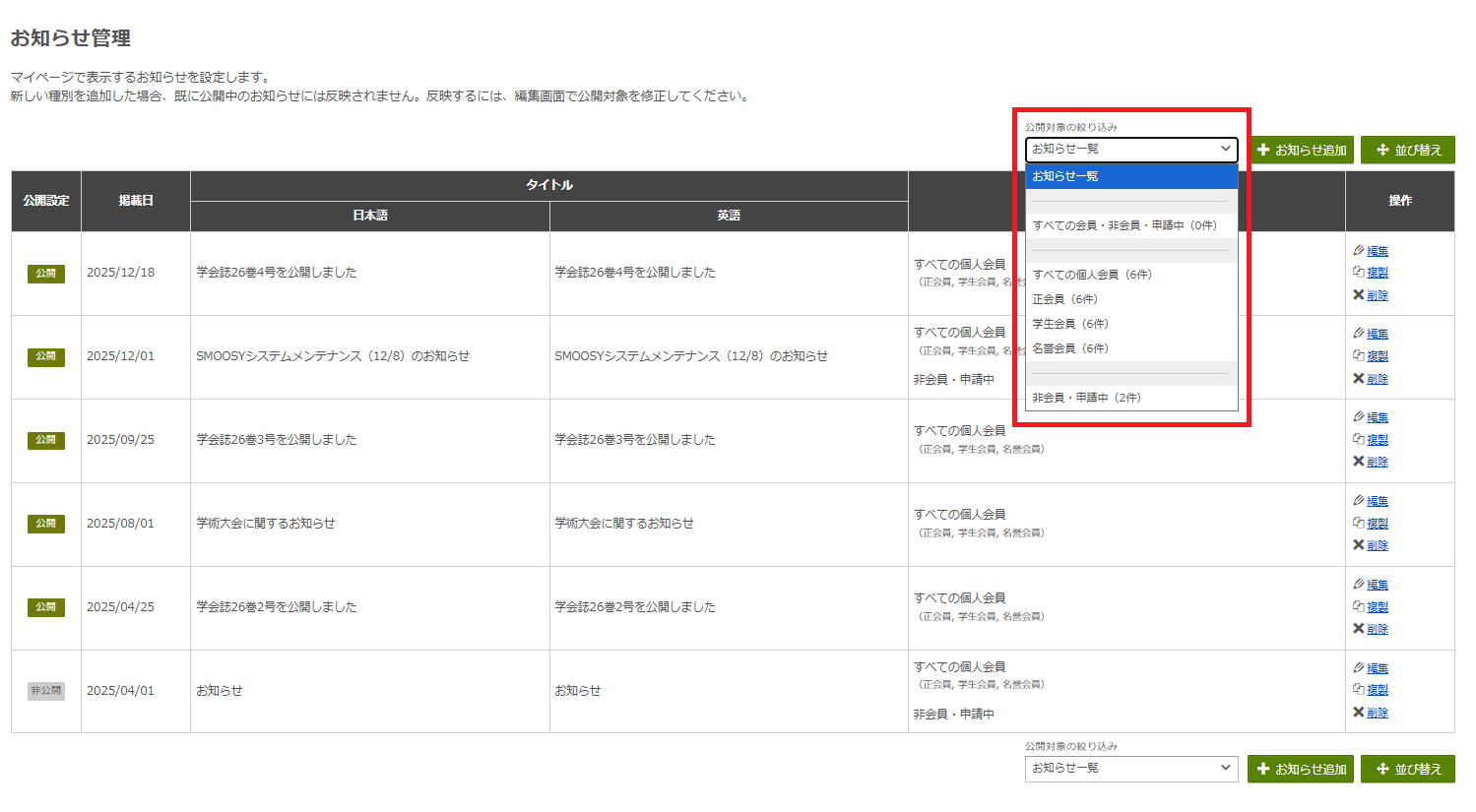Click the pencil edit icon for 学会誌26巻4号 notice
This screenshot has width=1476, height=812.
[x=1360, y=250]
